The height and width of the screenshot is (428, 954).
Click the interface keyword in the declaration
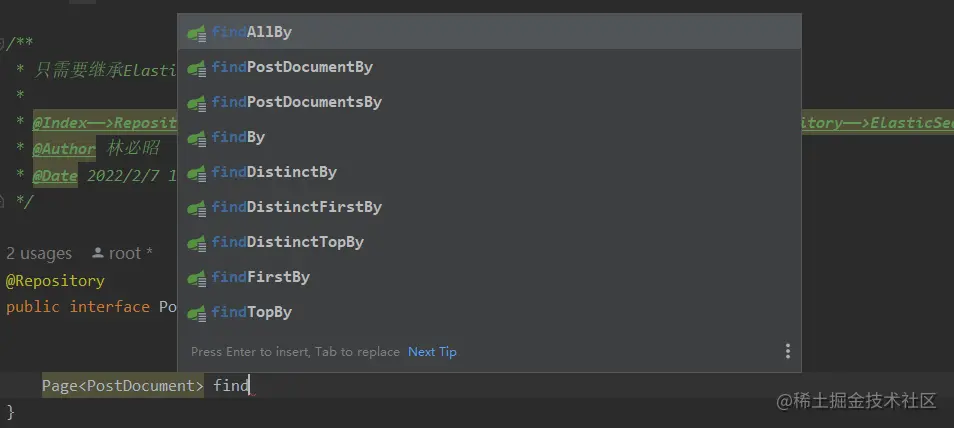tap(110, 307)
